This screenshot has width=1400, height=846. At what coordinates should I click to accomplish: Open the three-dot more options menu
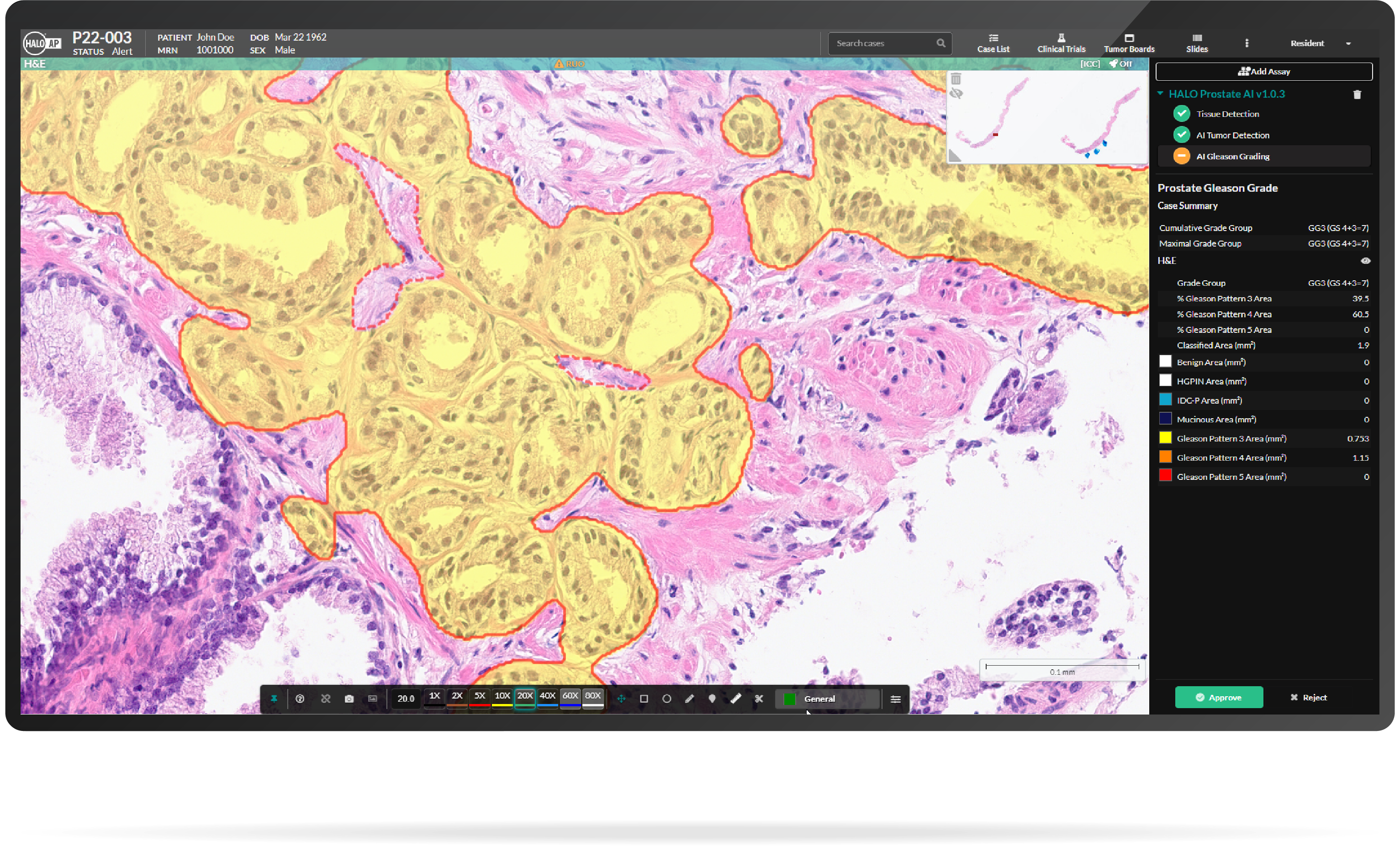1247,43
